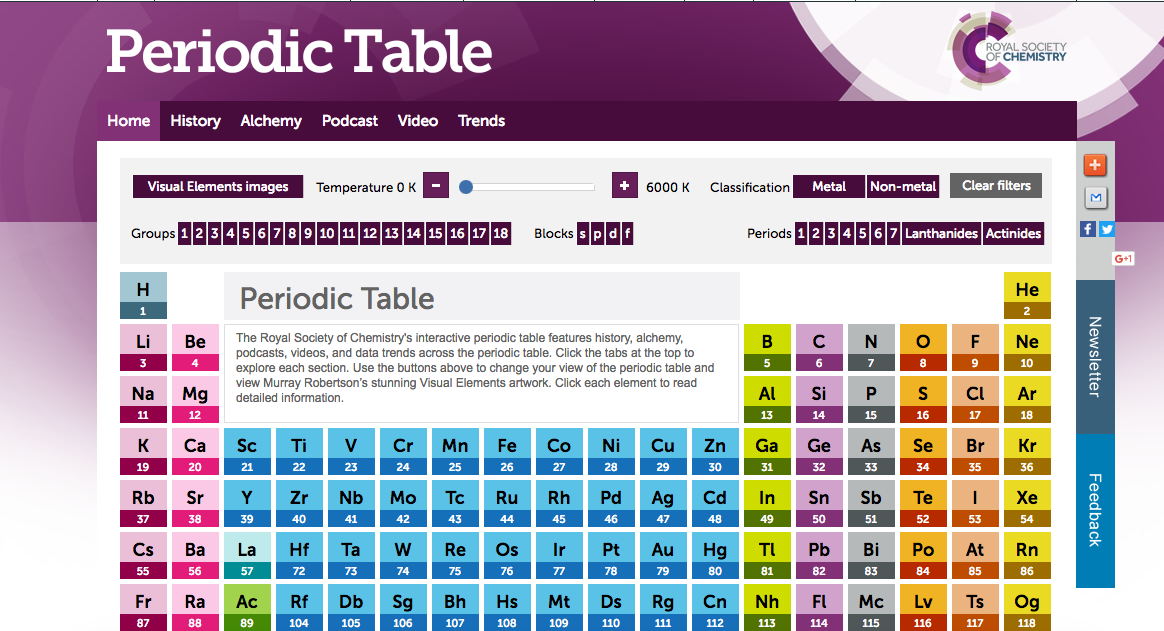Select the Helium element tile
Image resolution: width=1164 pixels, height=631 pixels.
click(x=1027, y=294)
